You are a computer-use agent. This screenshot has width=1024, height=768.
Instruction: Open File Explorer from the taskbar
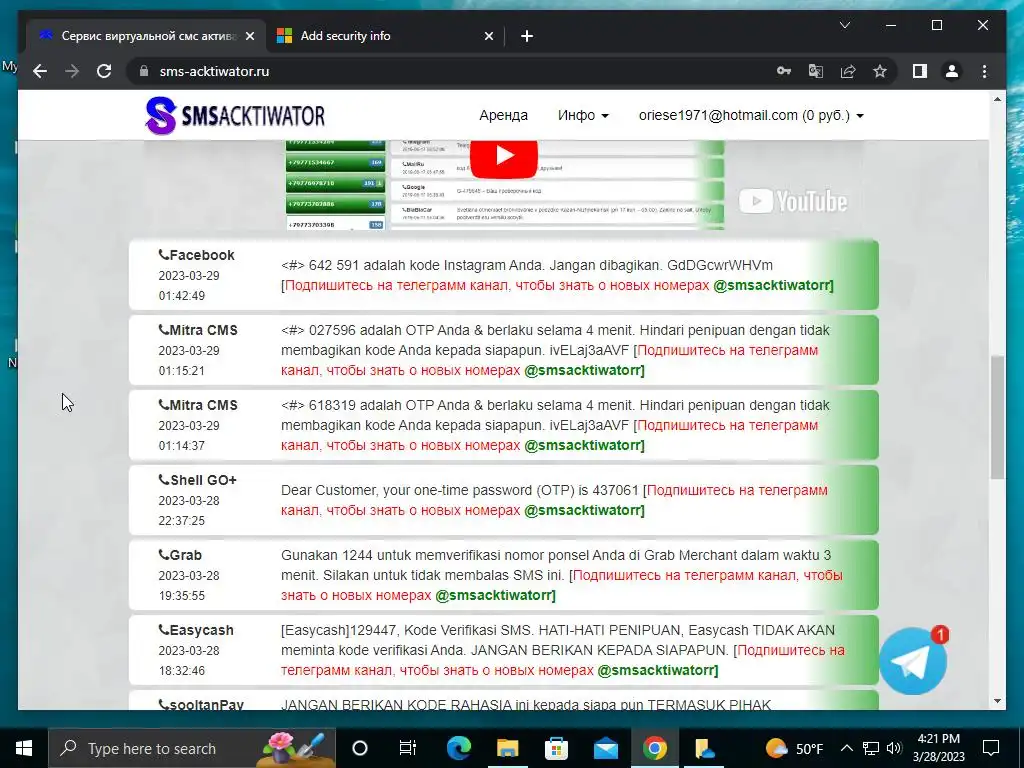coord(507,748)
